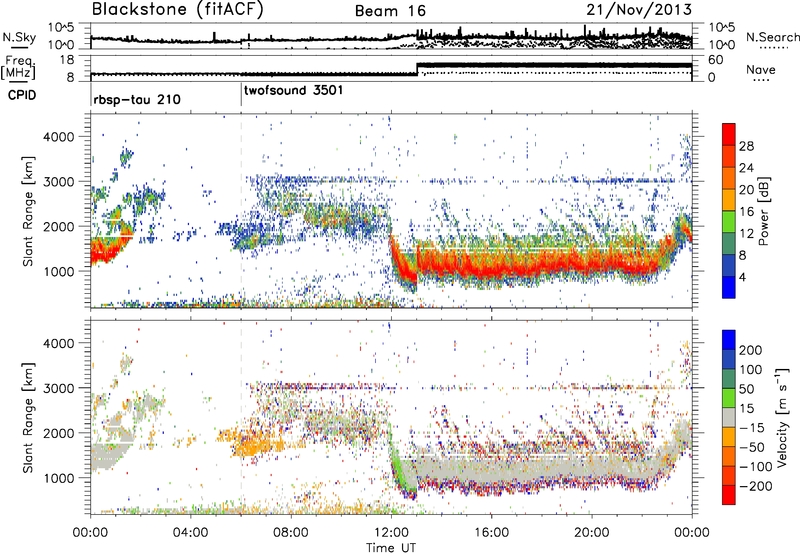Select the "1000" tick of the Velocity panel
The height and width of the screenshot is (554, 800).
coord(58,478)
